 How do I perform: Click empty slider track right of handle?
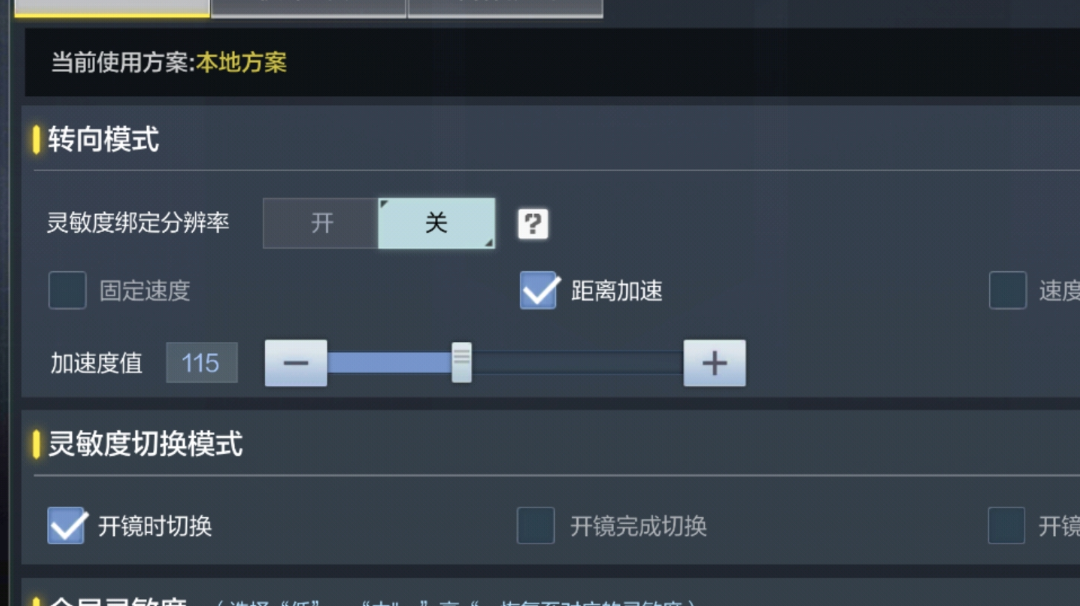577,362
